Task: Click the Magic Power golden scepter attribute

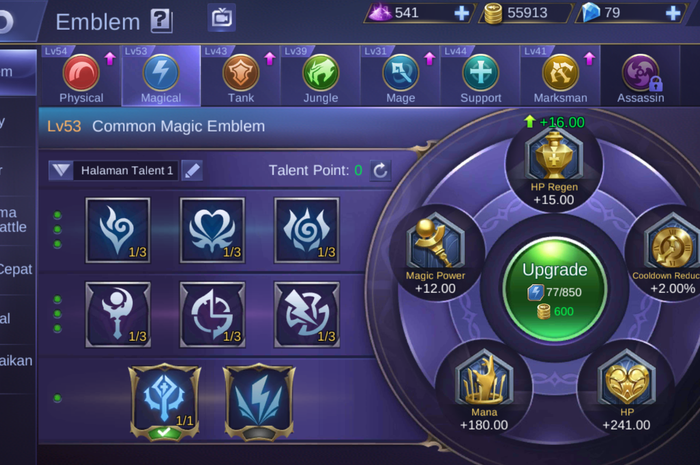Action: (435, 253)
